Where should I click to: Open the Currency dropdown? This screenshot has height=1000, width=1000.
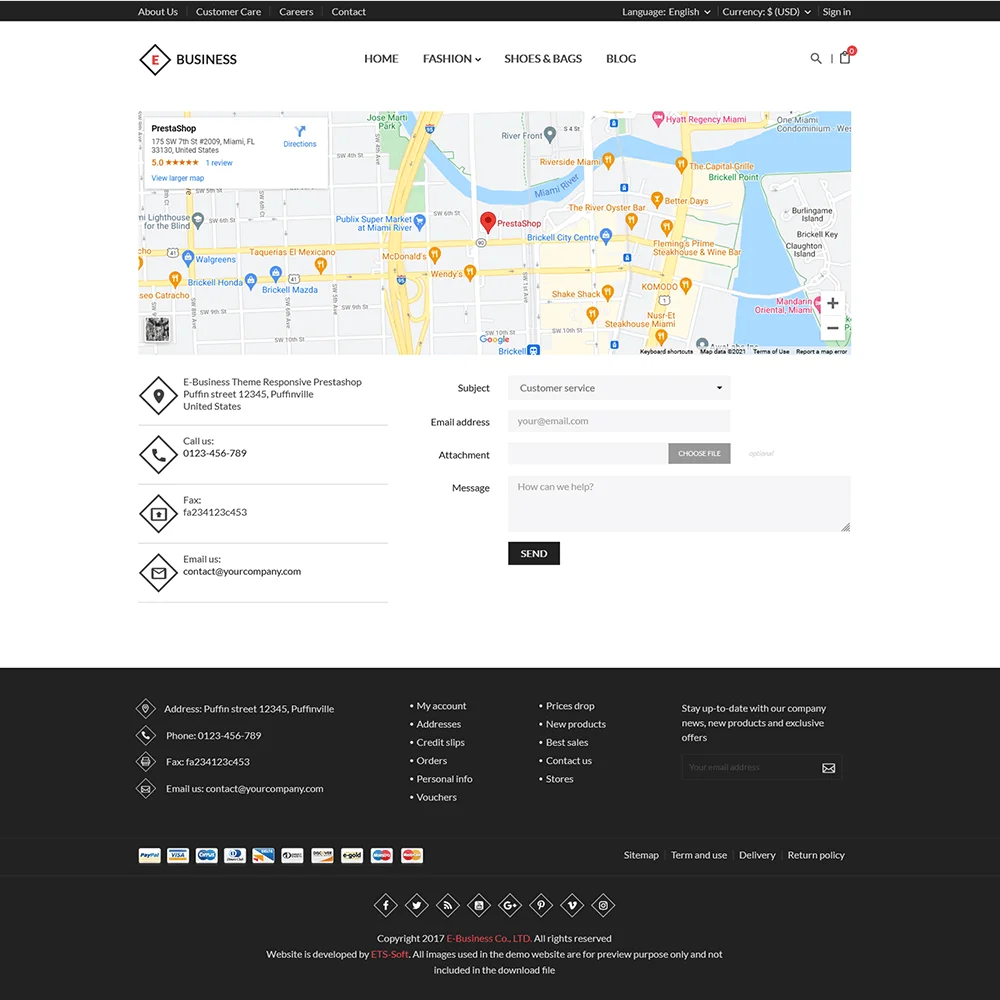(x=766, y=12)
